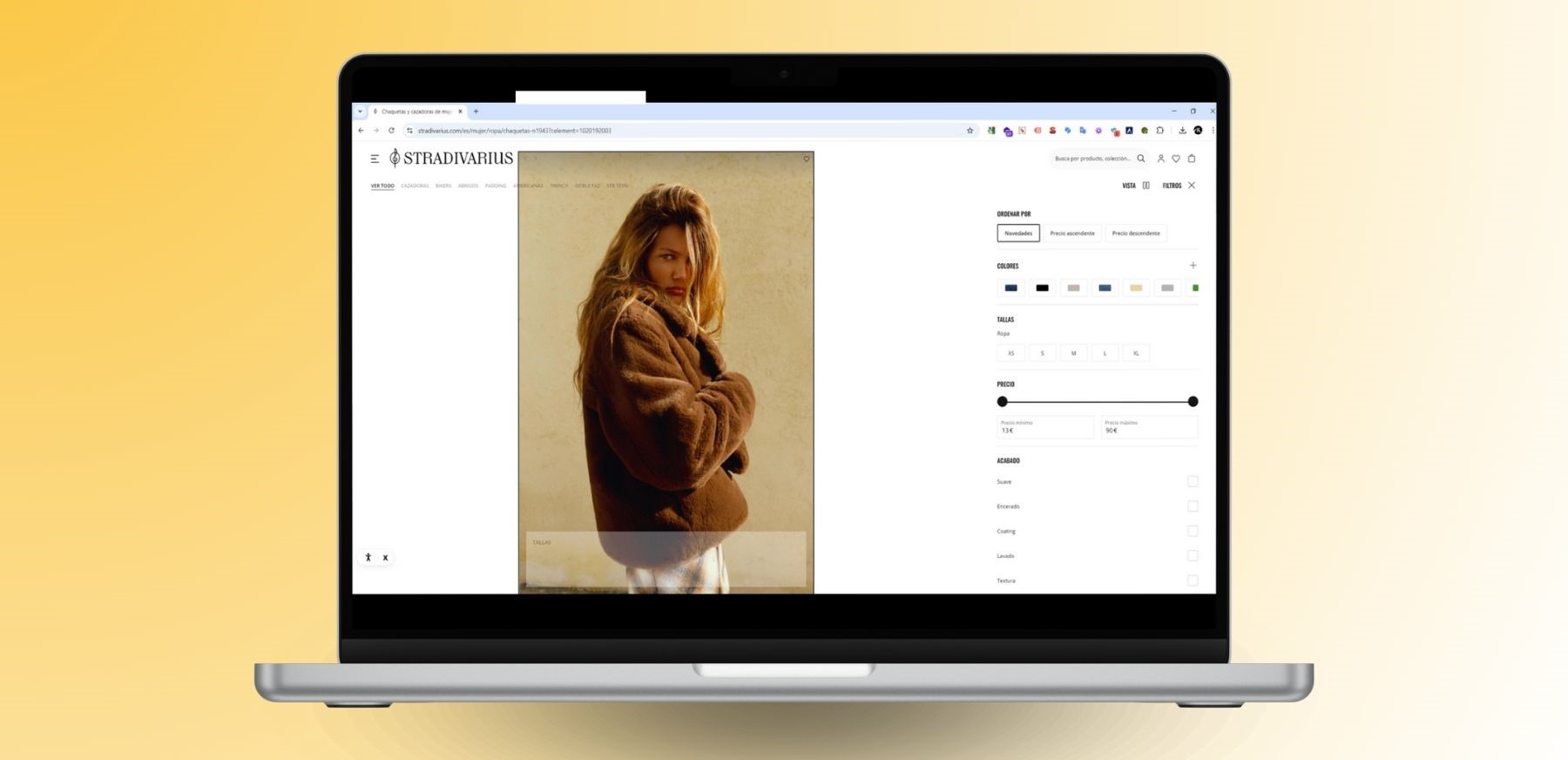Pick the cream beige color swatch

(x=1136, y=288)
